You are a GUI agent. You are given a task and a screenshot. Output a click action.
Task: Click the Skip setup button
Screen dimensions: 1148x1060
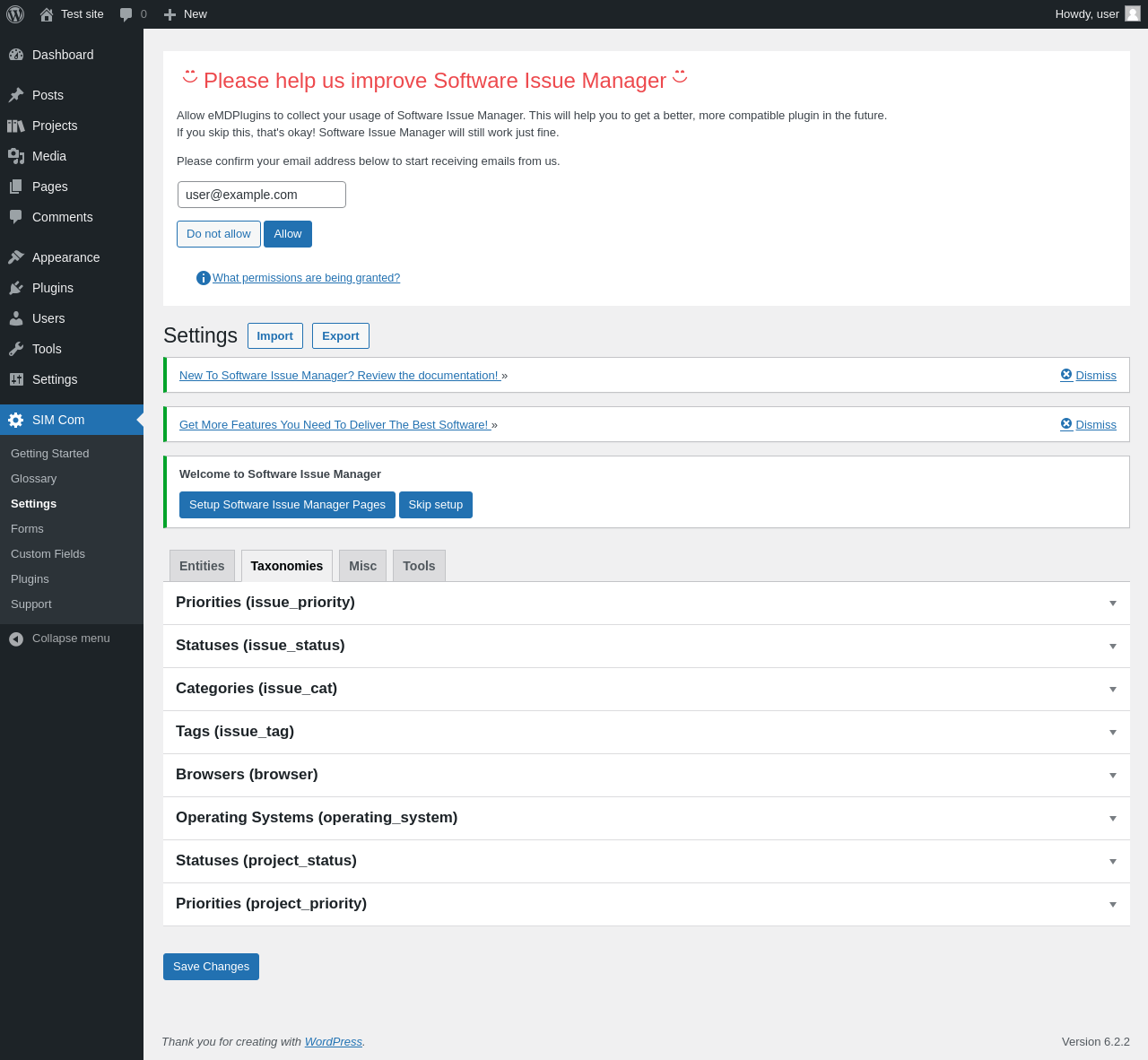click(436, 505)
